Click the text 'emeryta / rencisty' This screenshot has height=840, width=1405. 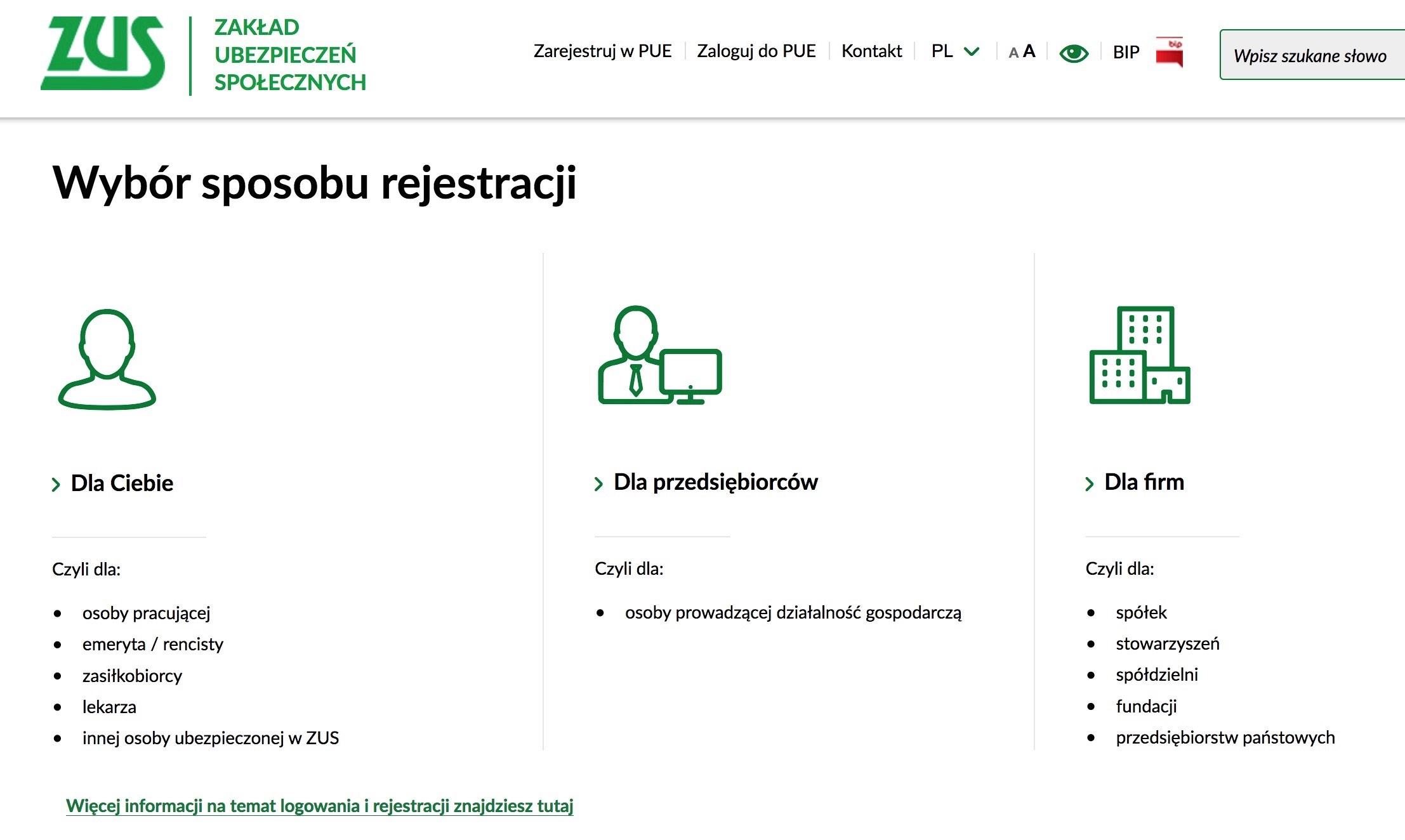tap(153, 645)
